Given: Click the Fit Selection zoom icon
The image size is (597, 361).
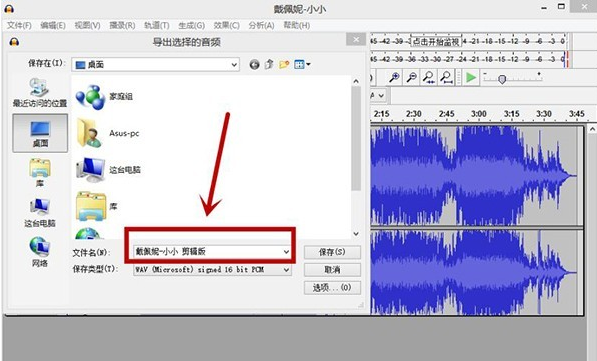Looking at the screenshot, I should 429,77.
